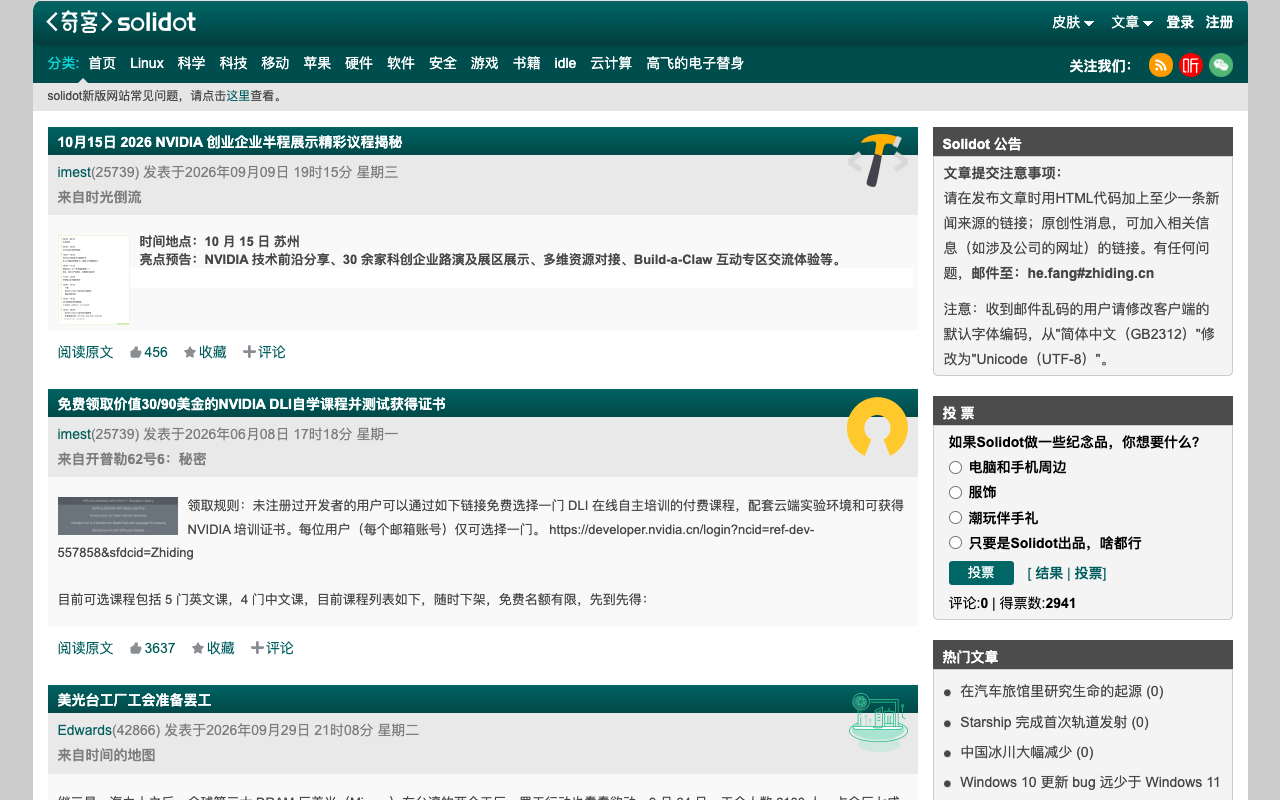Screen dimensions: 1280x800
Task: Click the 来自开普勒62号6：秘密 department text
Action: [132, 459]
